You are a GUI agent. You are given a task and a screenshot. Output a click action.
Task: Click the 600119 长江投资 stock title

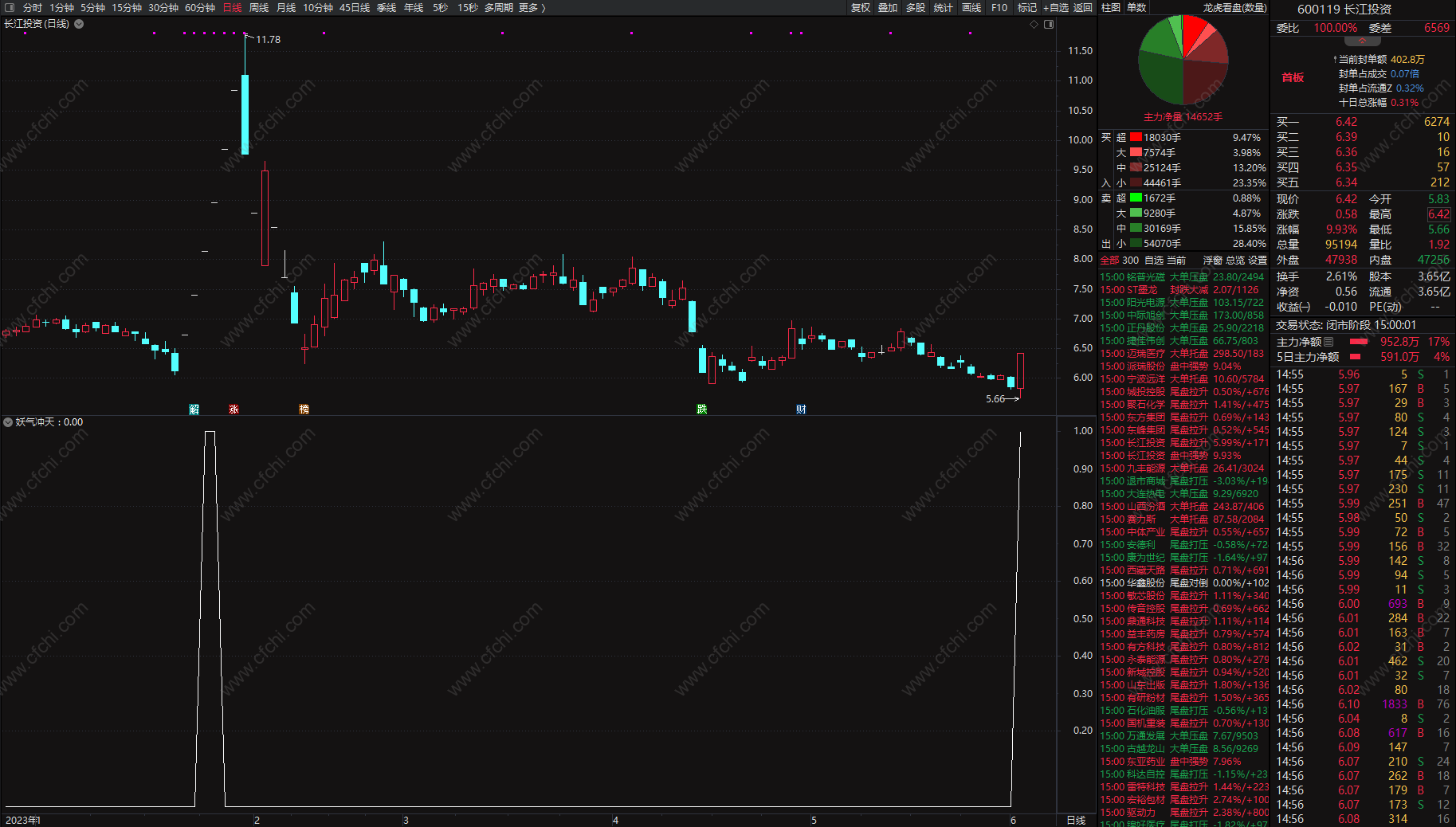click(1344, 9)
